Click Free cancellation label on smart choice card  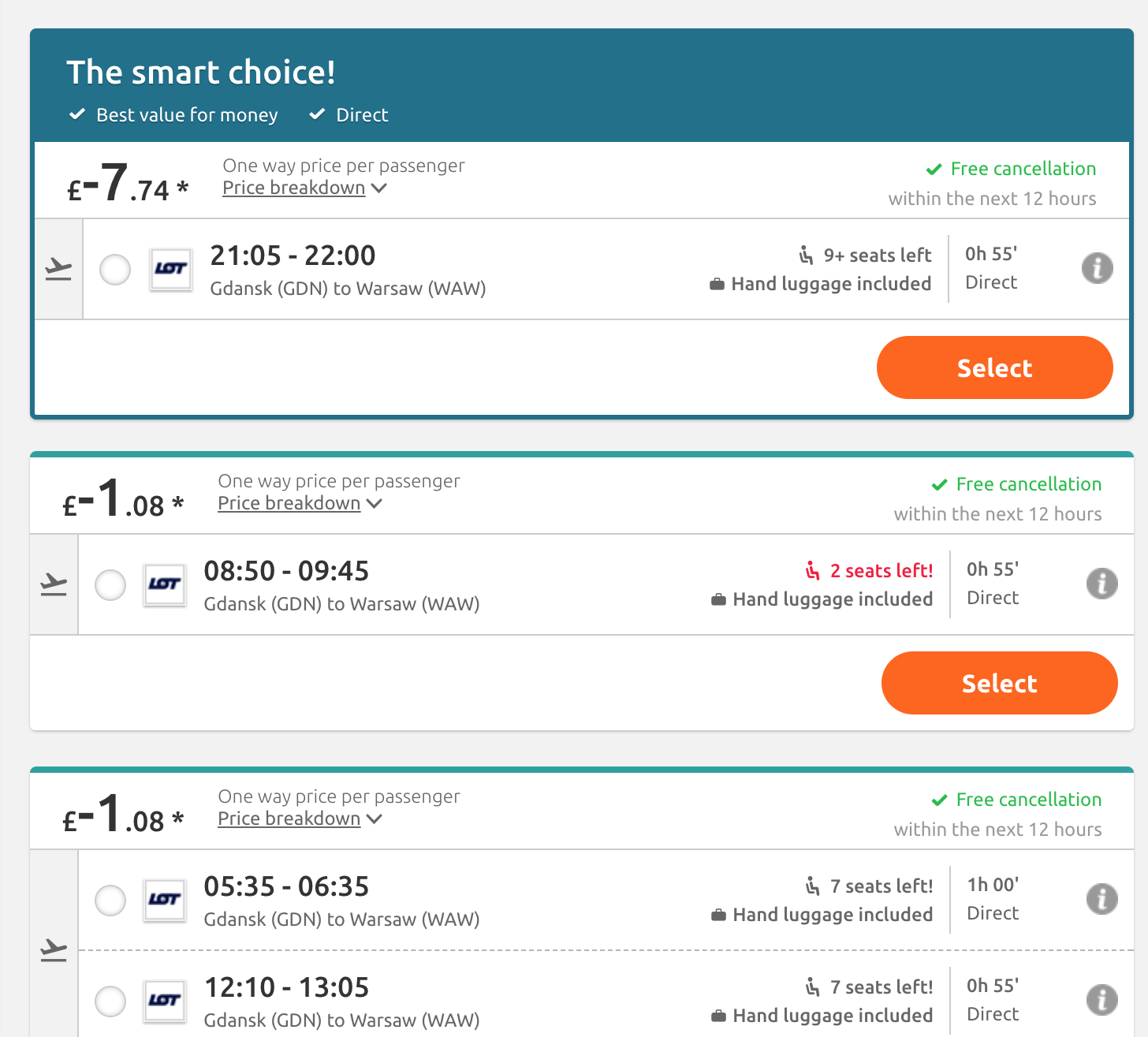[1023, 169]
